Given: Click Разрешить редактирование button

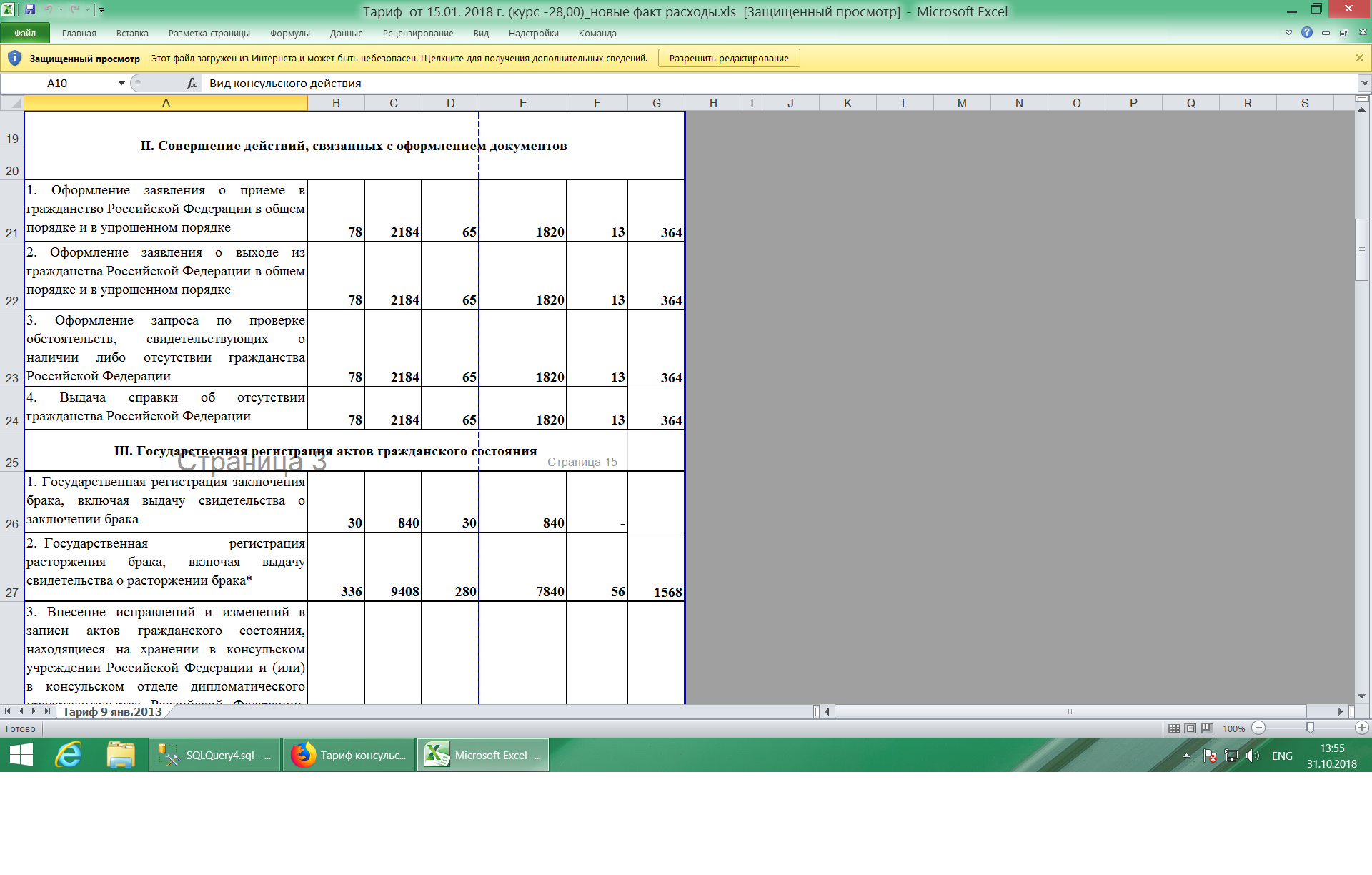Looking at the screenshot, I should click(x=728, y=59).
